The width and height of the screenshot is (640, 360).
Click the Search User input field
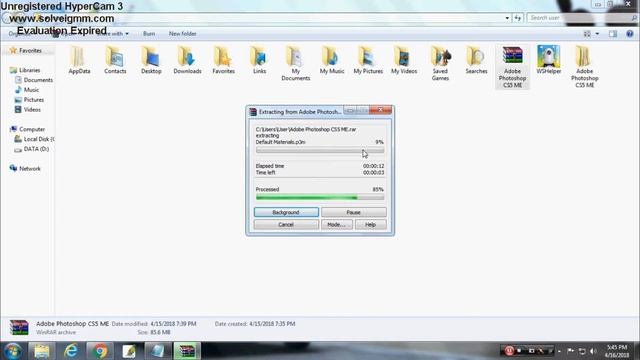click(582, 18)
